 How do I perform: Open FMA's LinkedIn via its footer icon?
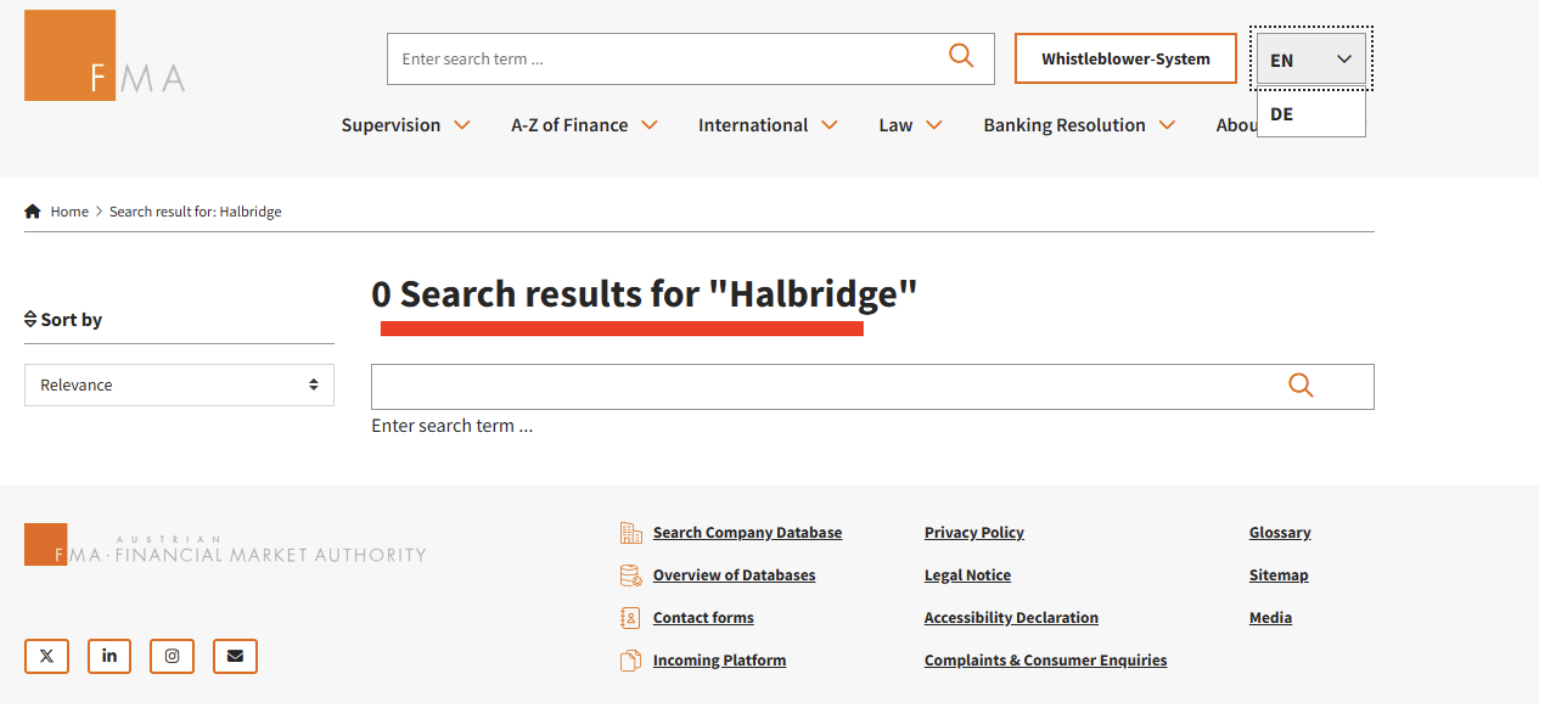pos(109,656)
